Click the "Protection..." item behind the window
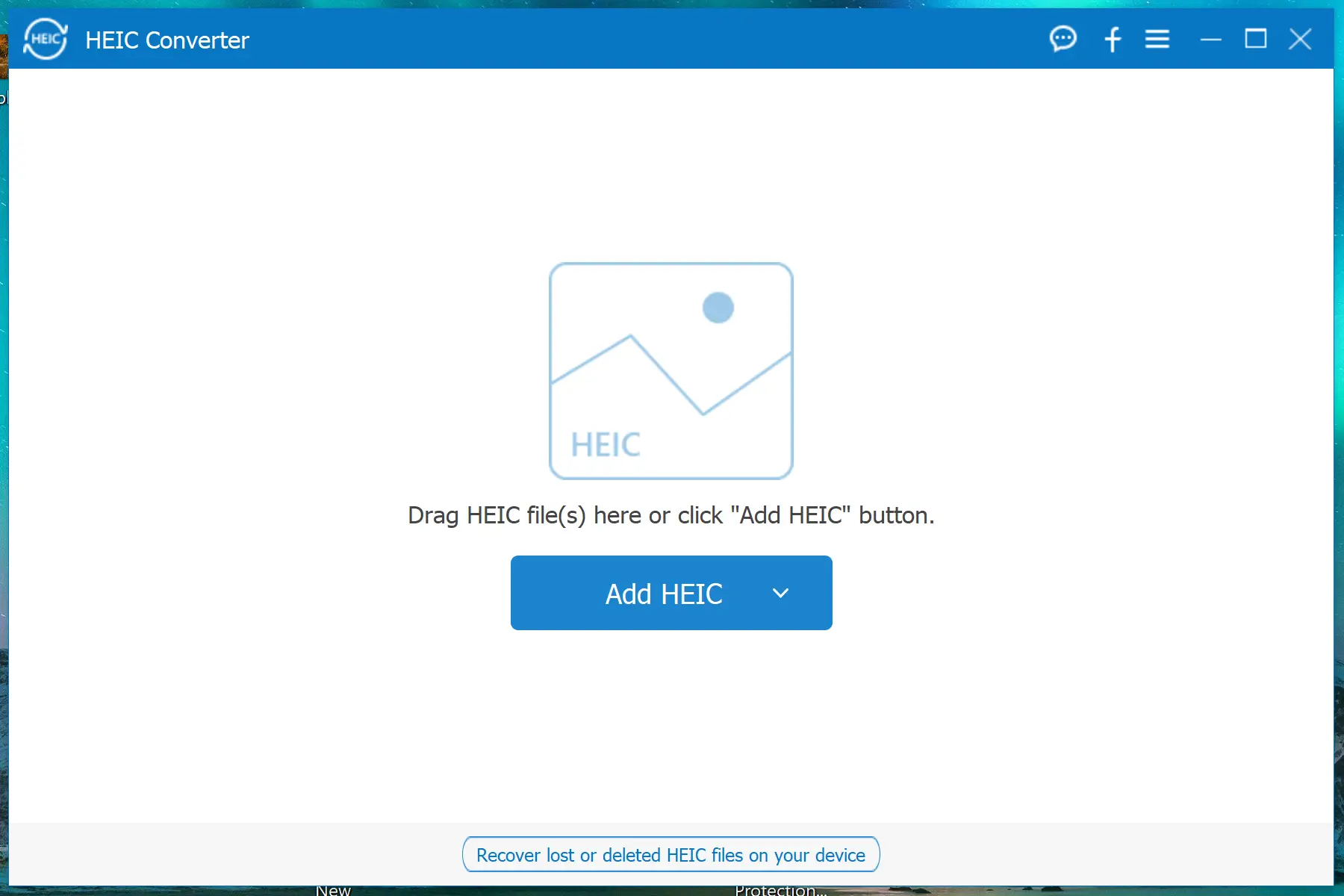This screenshot has height=896, width=1344. [x=780, y=890]
